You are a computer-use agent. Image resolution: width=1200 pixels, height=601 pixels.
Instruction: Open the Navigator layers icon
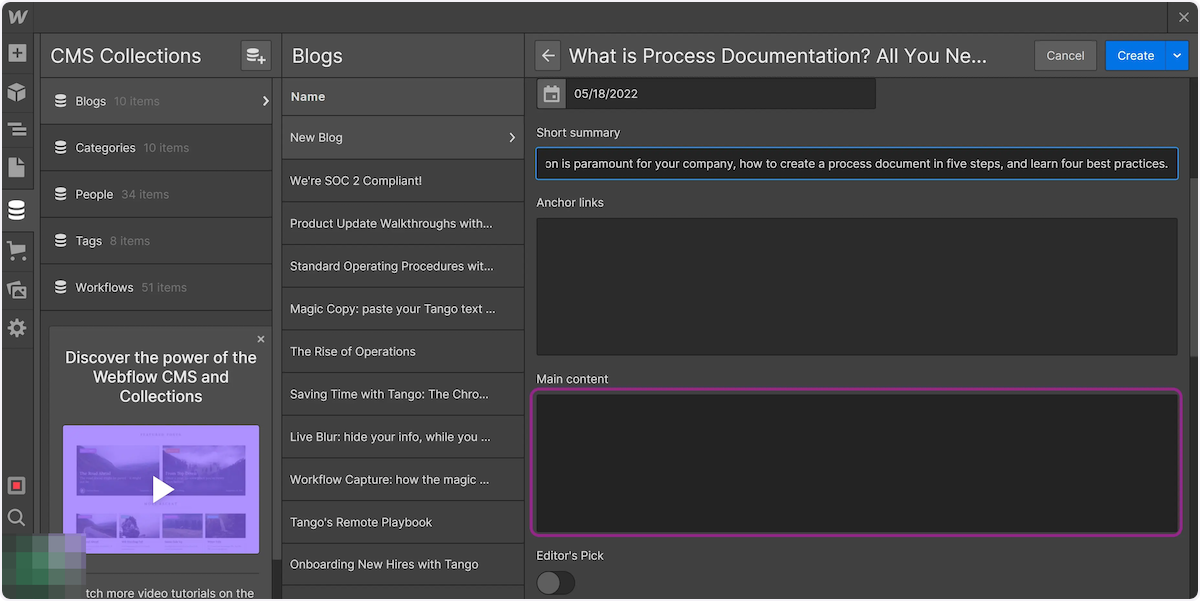click(x=16, y=129)
